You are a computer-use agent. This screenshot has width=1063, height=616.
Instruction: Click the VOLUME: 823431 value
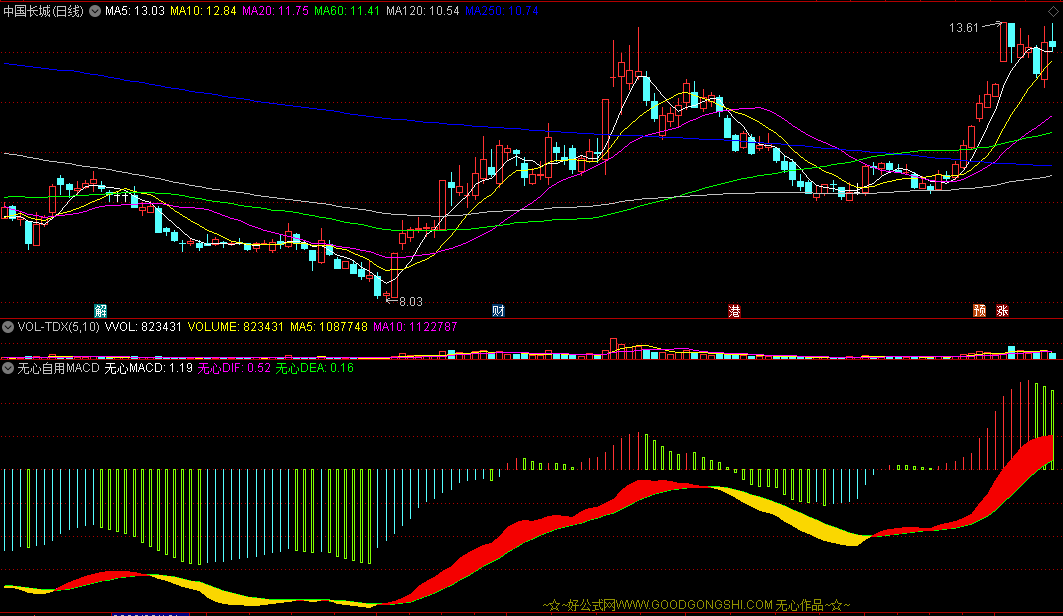(235, 327)
